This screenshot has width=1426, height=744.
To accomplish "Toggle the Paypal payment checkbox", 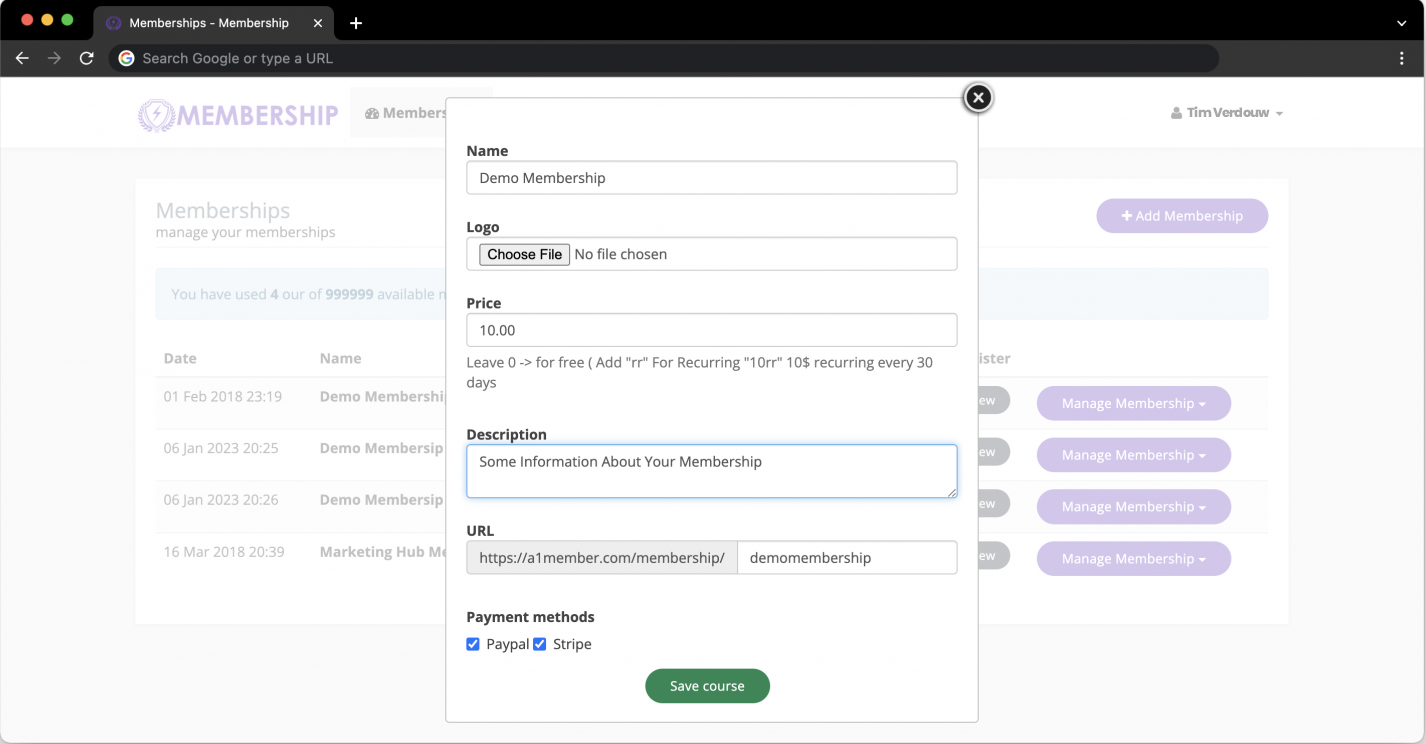I will [473, 644].
